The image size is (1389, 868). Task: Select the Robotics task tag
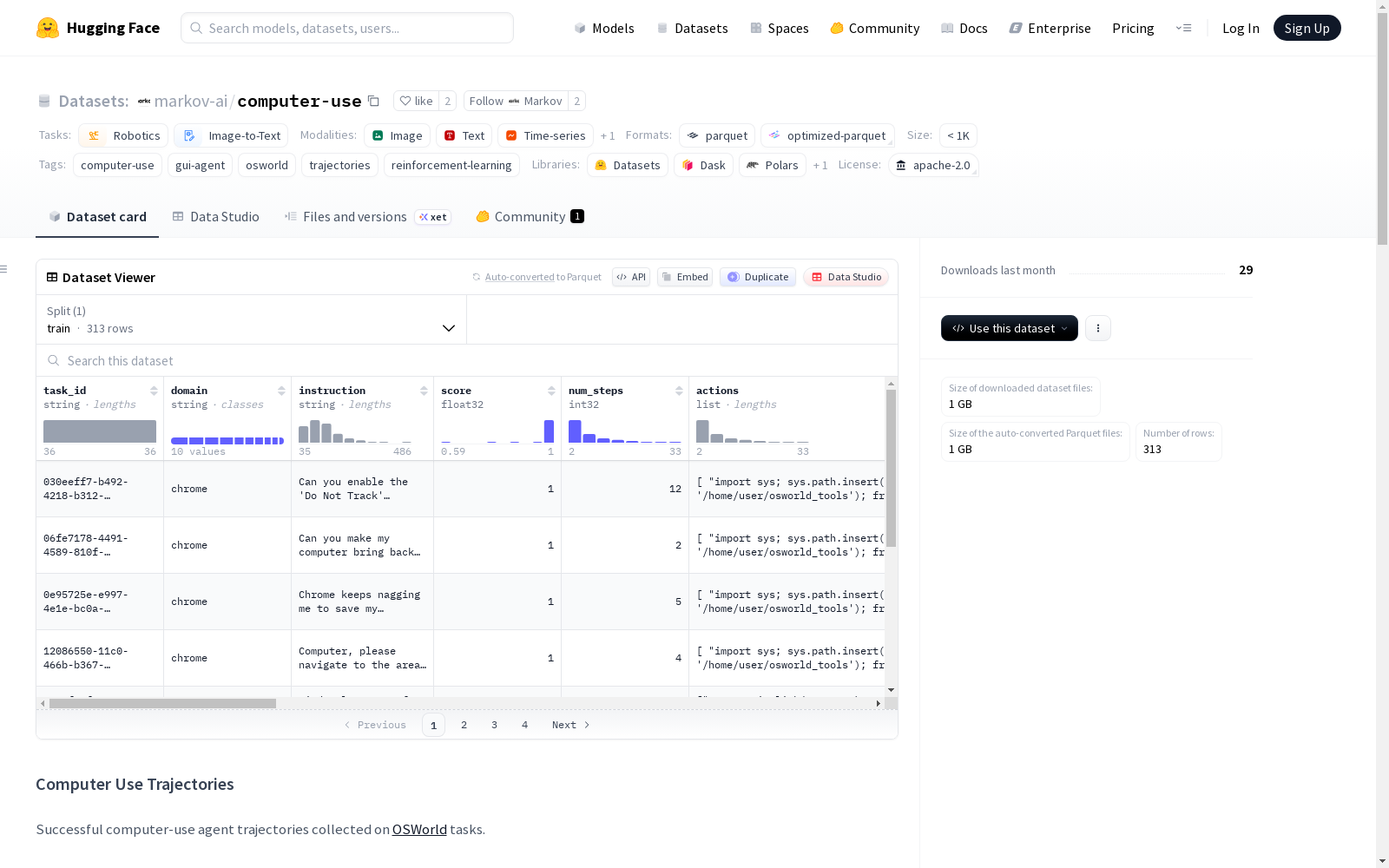pos(123,135)
